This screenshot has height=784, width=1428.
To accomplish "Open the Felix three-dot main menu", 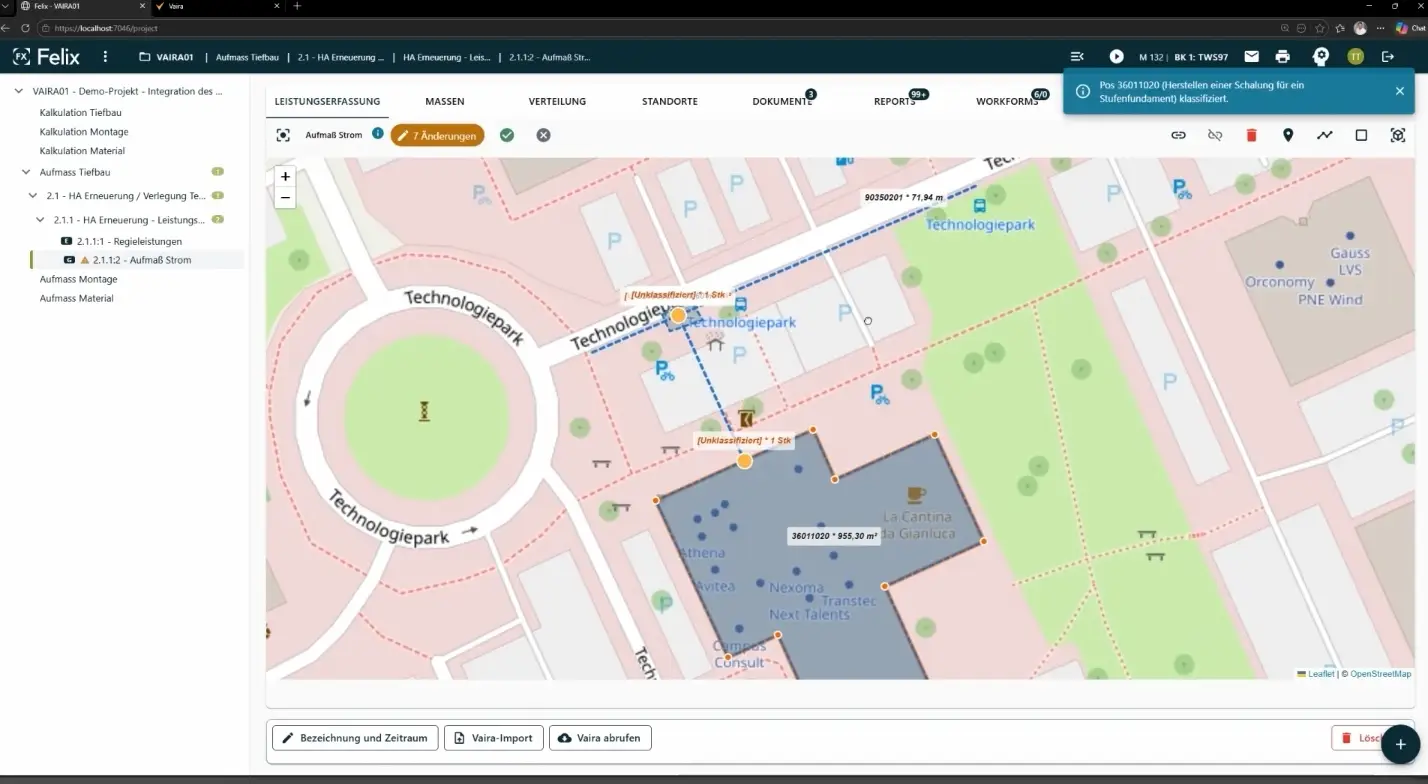I will tap(105, 57).
